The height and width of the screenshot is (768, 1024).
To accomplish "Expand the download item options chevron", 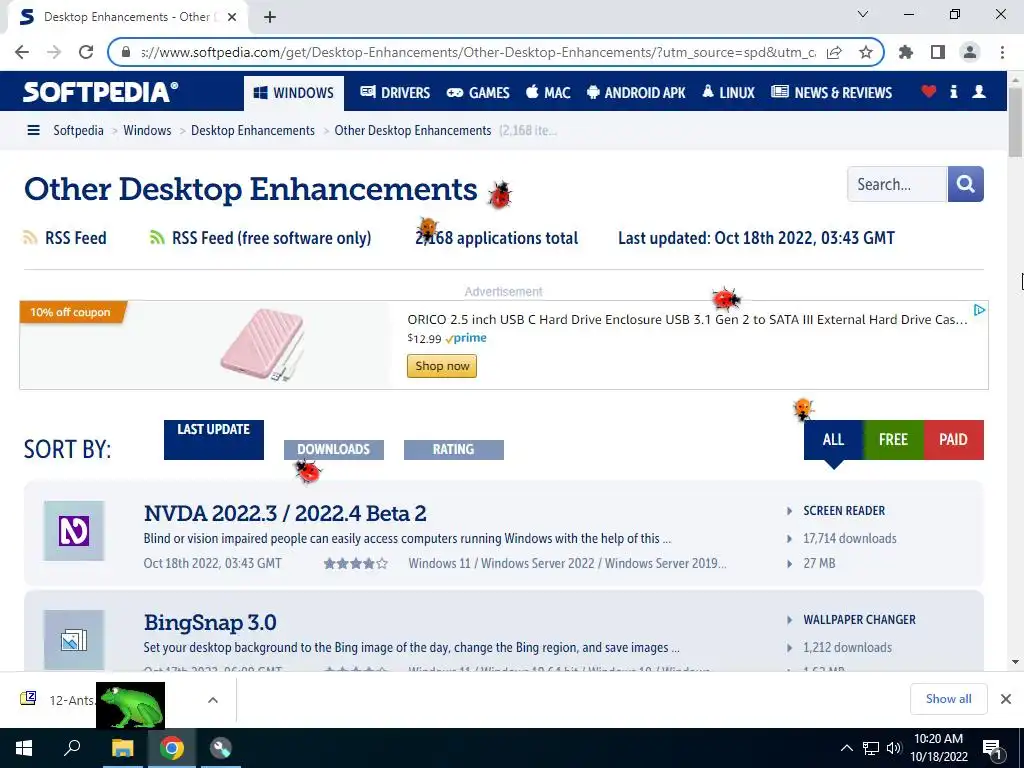I will [213, 700].
